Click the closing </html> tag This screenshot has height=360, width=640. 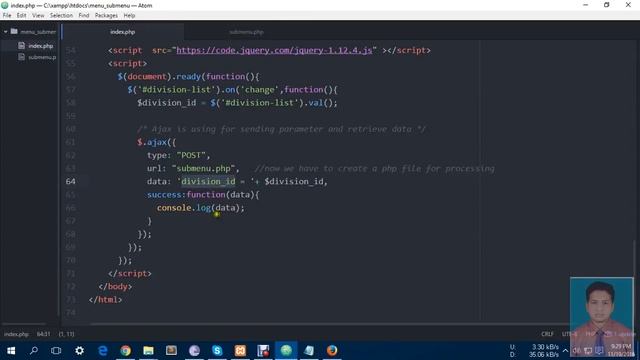pos(105,300)
